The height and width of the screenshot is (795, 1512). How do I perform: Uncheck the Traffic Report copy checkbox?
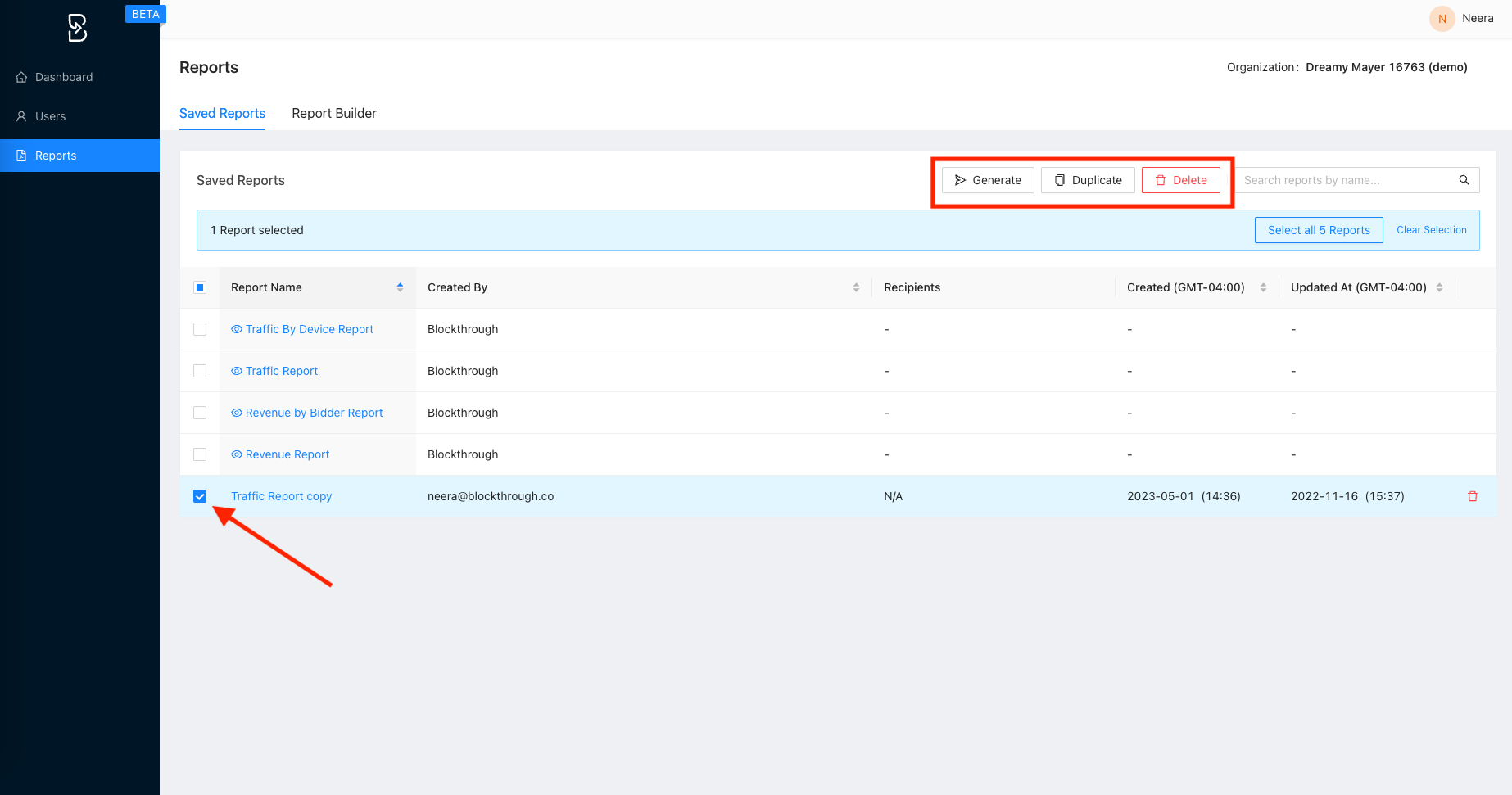(200, 496)
